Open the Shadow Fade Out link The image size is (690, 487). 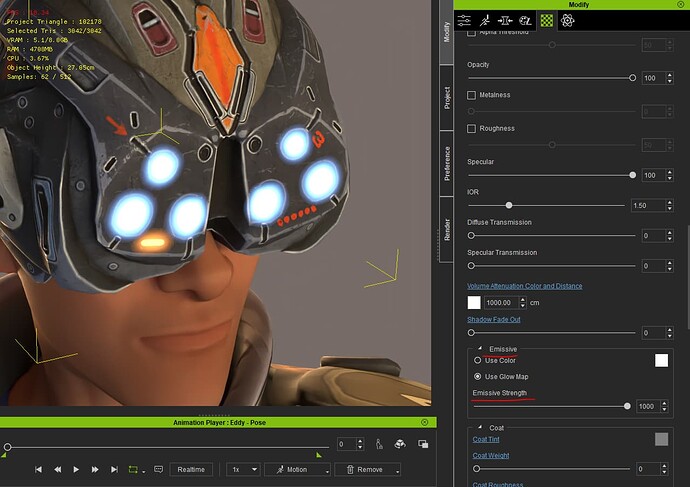[494, 319]
